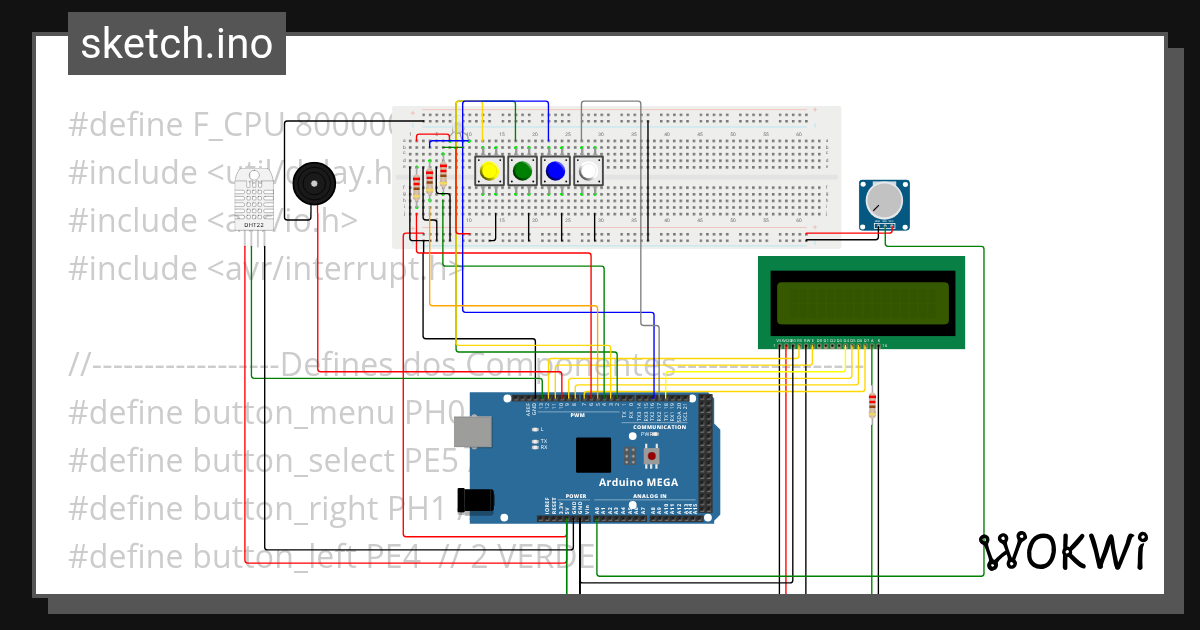Click the USB connector on the Arduino
Image resolution: width=1200 pixels, height=630 pixels.
click(472, 432)
